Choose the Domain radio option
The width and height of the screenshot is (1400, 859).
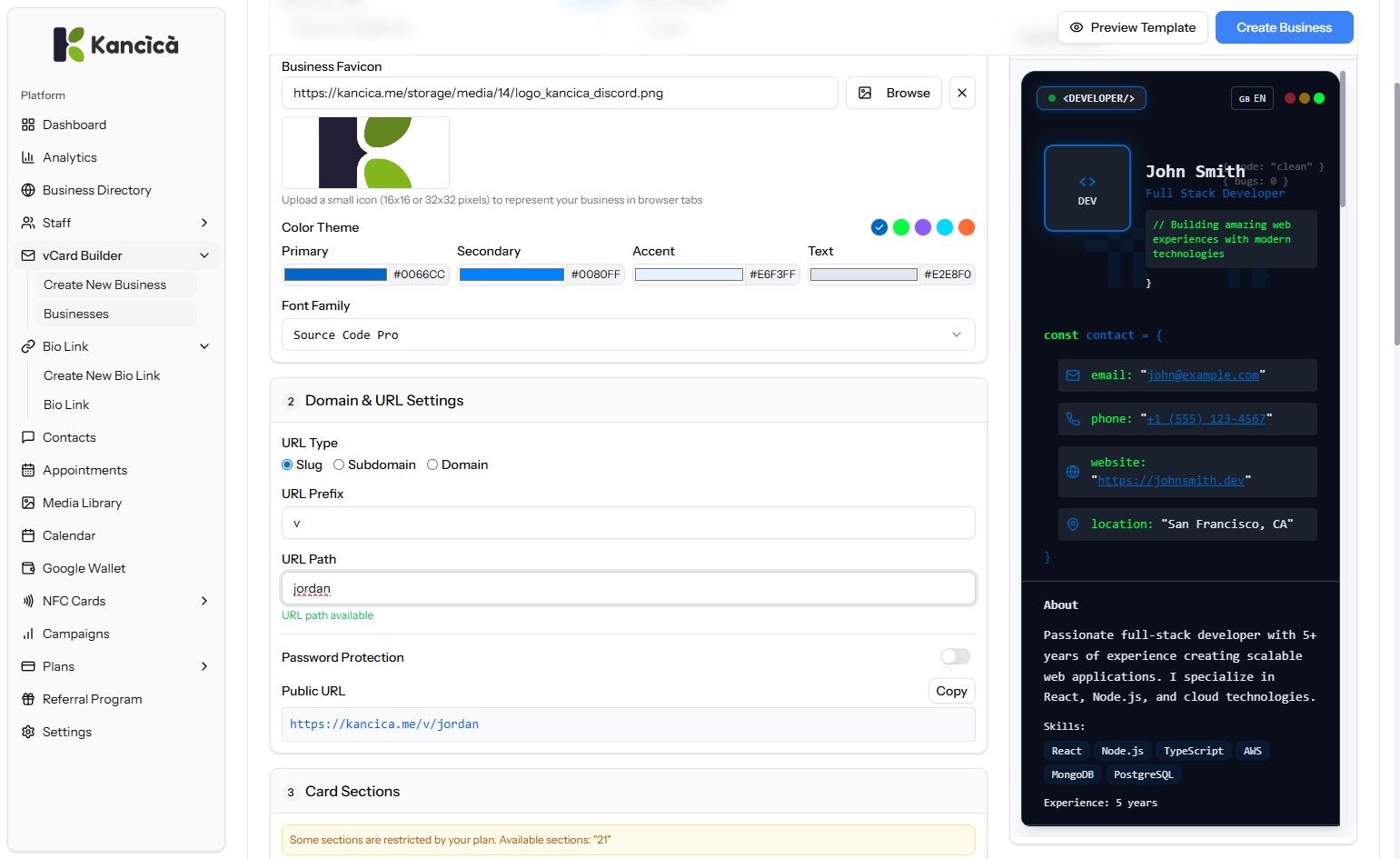(x=432, y=464)
